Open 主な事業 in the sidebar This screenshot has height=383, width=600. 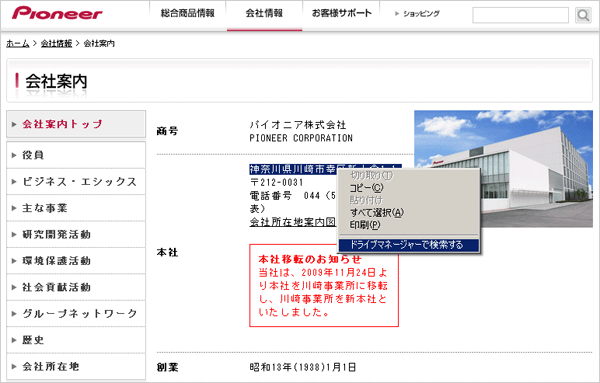click(76, 208)
